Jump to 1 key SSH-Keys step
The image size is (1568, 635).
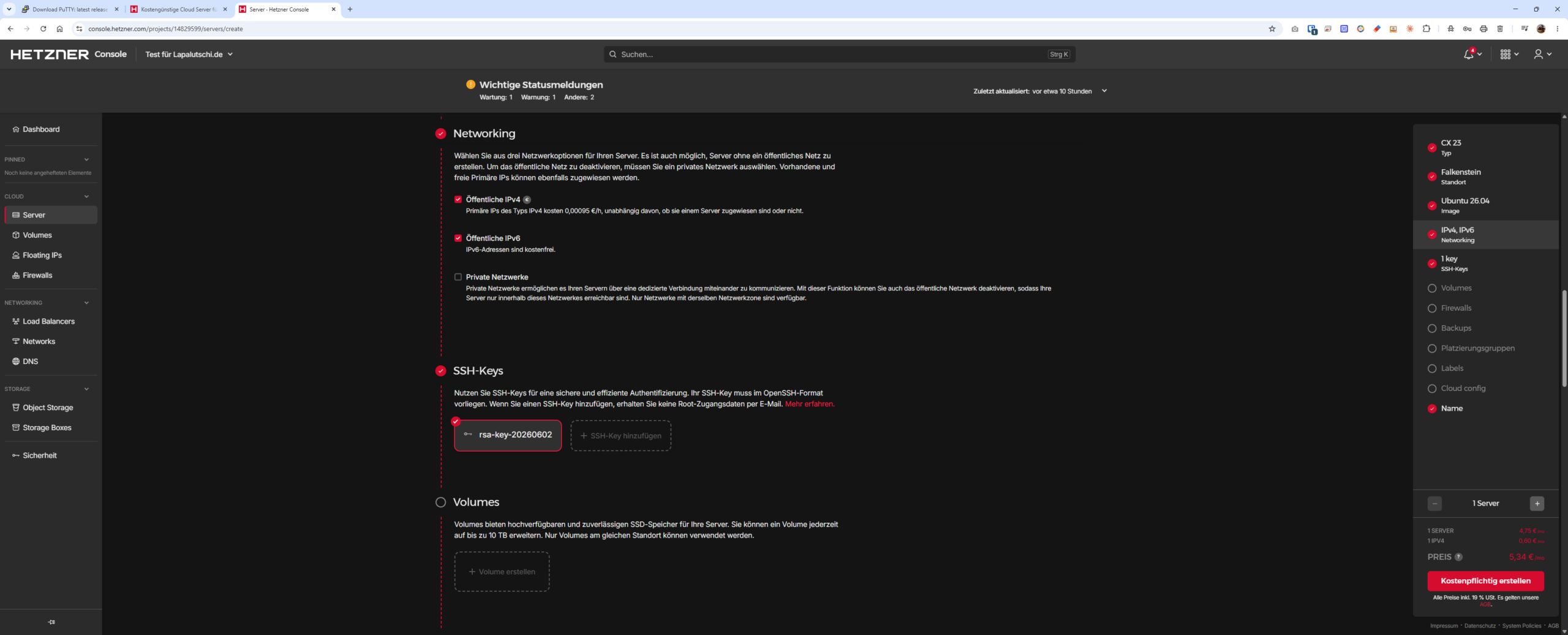[1485, 264]
